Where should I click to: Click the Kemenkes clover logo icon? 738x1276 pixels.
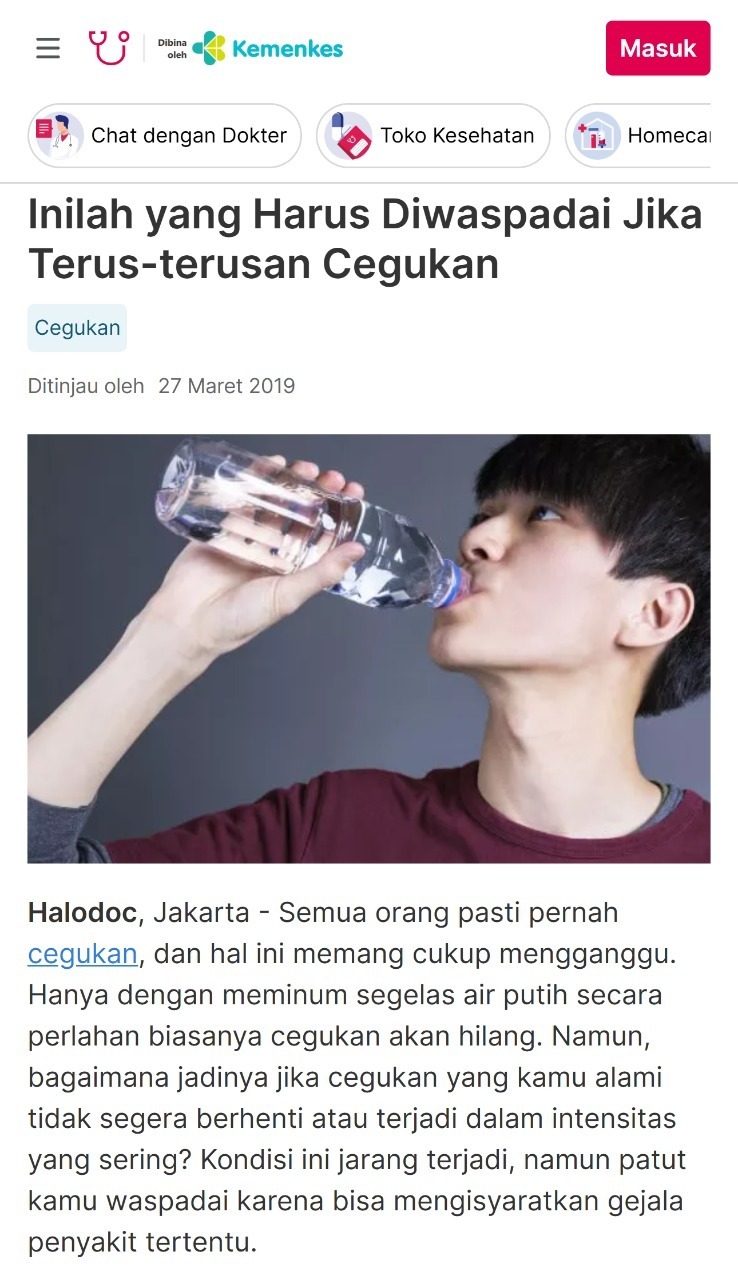pos(209,48)
